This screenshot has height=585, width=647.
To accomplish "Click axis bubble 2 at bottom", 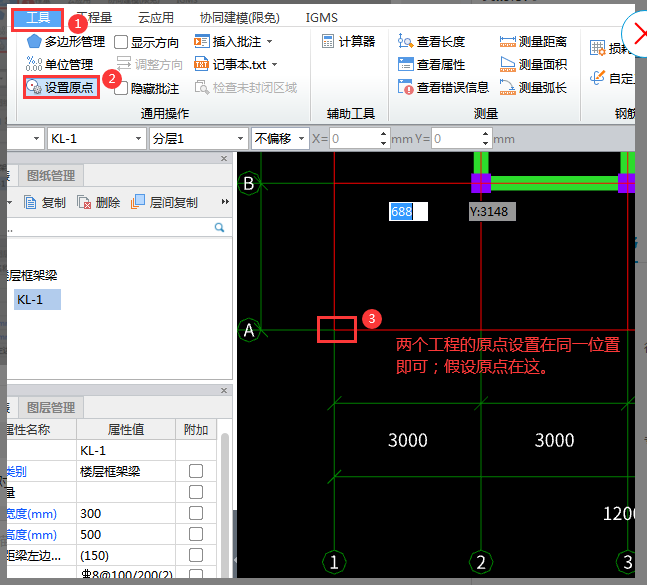I will click(481, 562).
